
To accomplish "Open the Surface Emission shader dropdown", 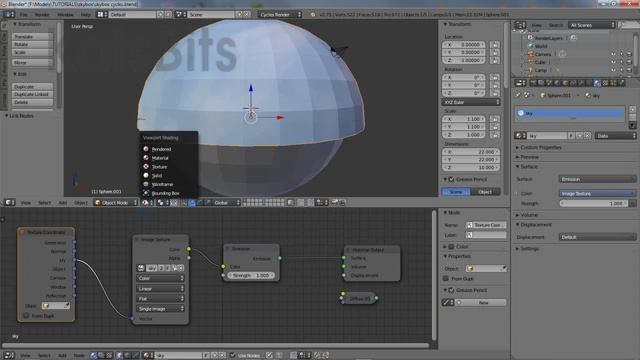I will (597, 179).
